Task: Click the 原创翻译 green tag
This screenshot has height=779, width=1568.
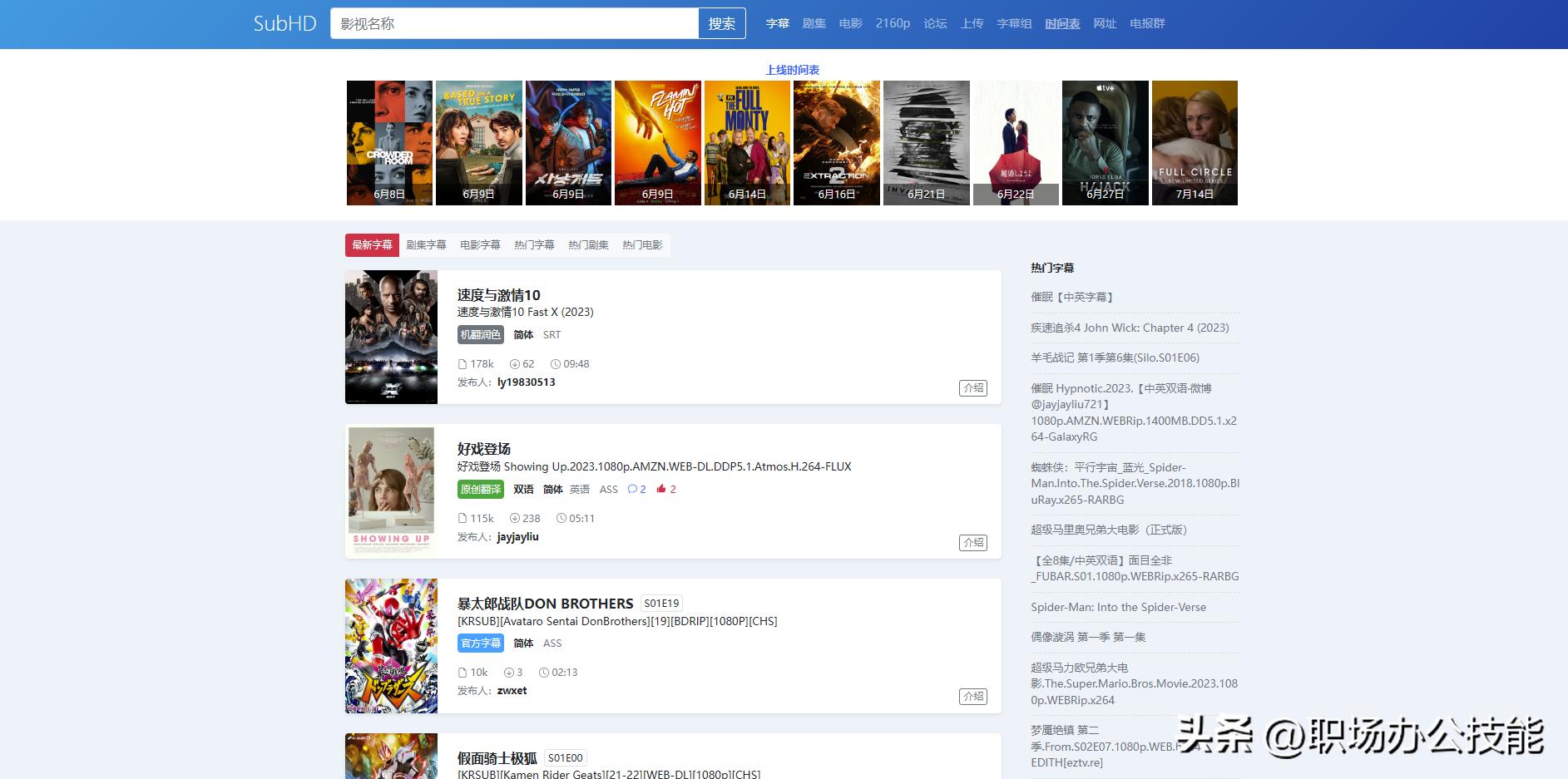Action: (481, 490)
